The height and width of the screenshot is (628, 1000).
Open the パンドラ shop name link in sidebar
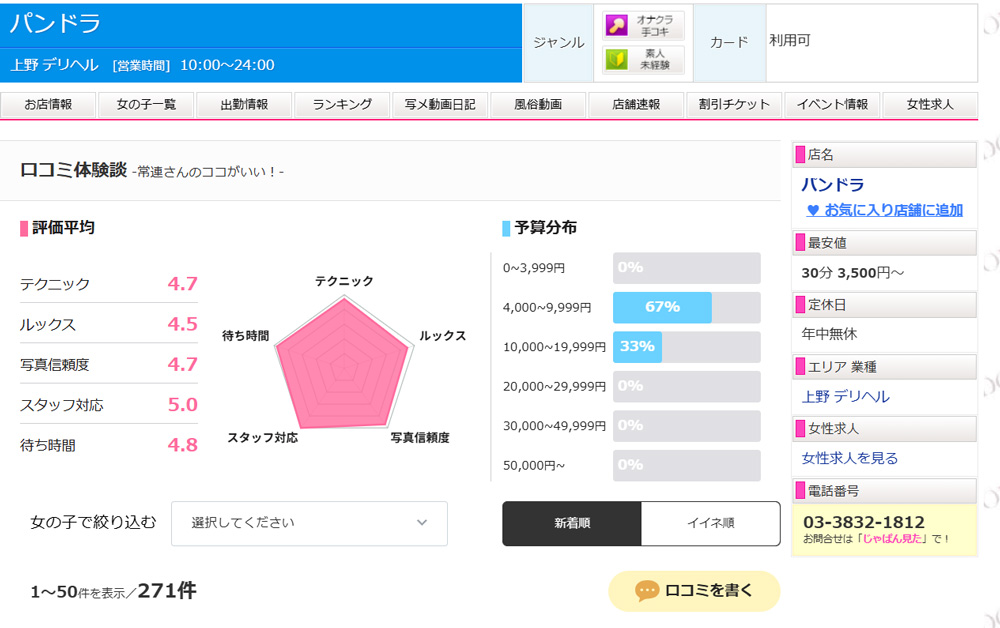pyautogui.click(x=832, y=185)
